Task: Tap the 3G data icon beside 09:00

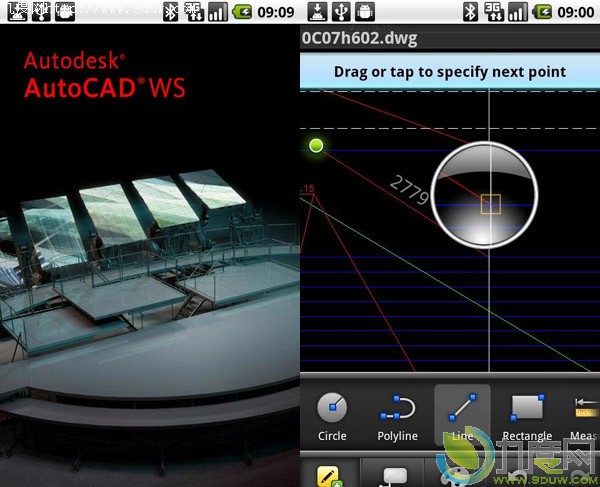Action: coord(494,12)
